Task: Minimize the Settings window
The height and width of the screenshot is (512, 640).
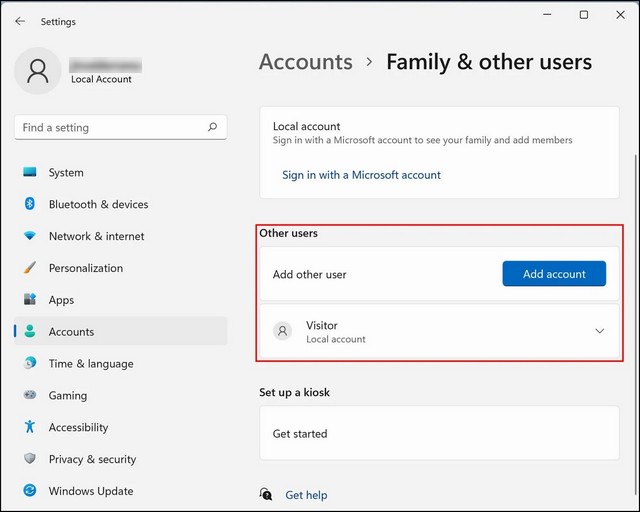Action: pyautogui.click(x=547, y=15)
